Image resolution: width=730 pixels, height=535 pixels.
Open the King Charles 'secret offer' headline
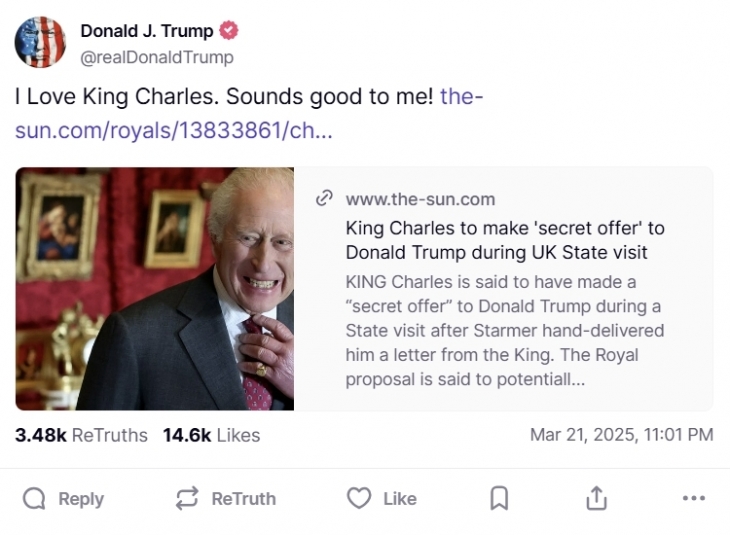click(x=505, y=240)
